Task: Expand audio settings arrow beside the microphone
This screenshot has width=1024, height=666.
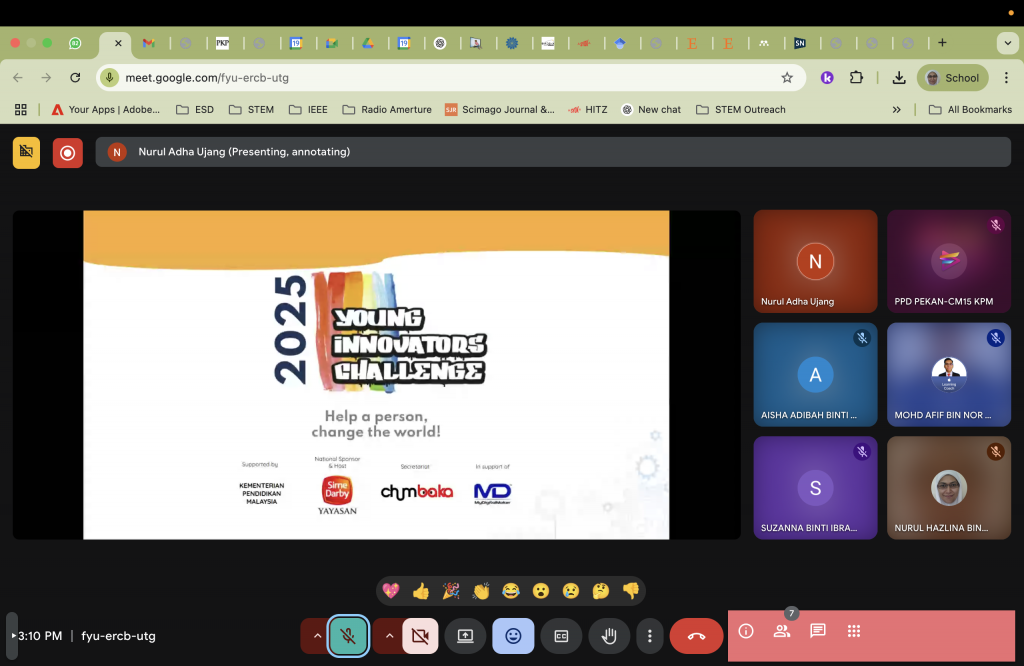Action: pyautogui.click(x=317, y=636)
